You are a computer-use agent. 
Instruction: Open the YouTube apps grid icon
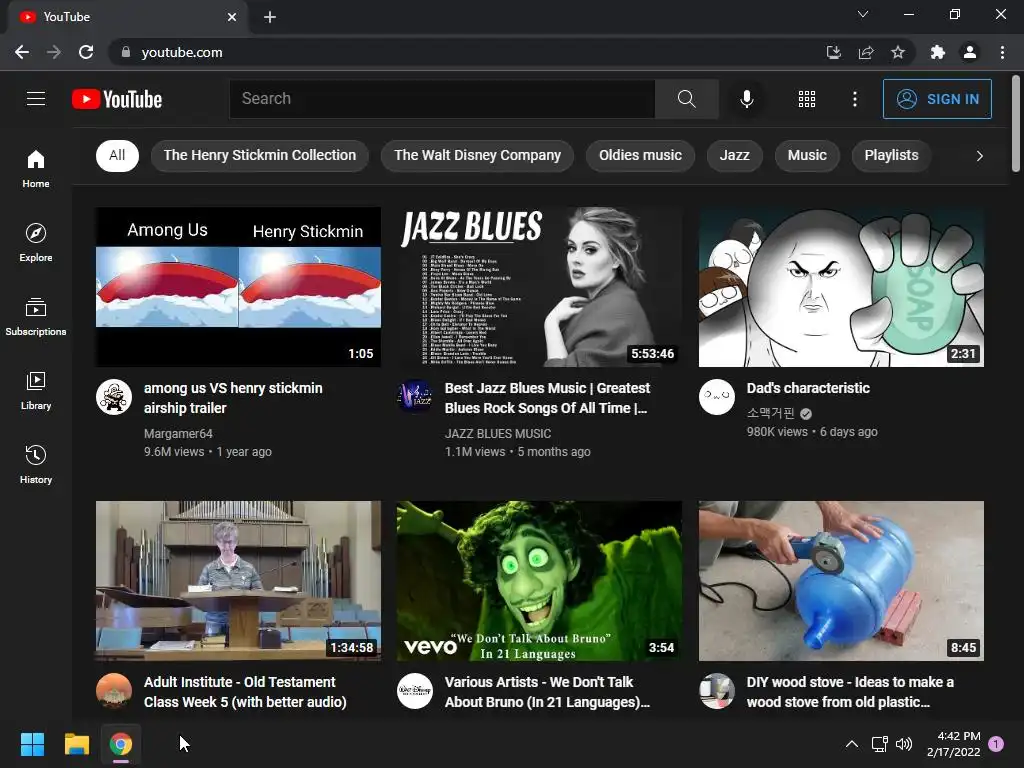tap(807, 99)
